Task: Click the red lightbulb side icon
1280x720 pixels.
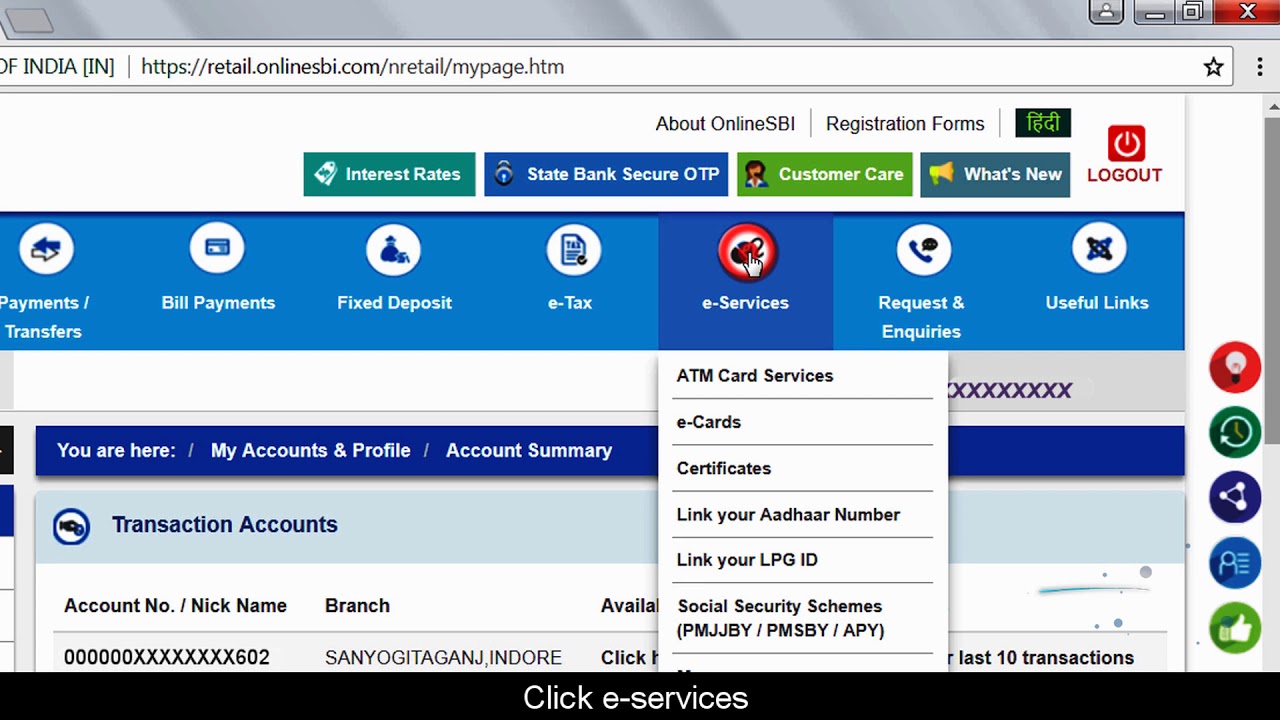Action: (x=1235, y=366)
